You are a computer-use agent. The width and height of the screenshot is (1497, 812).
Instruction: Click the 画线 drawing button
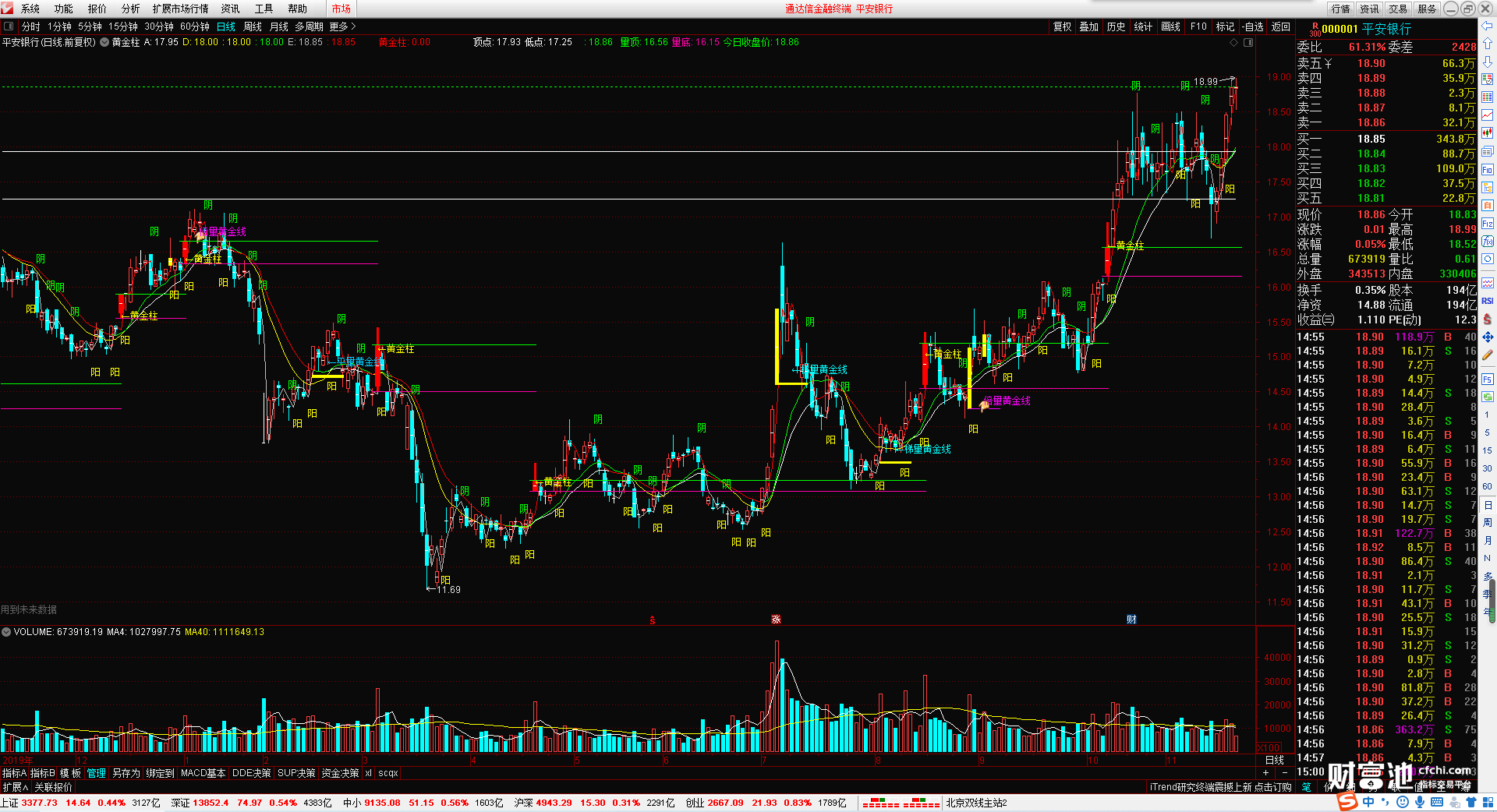tap(1170, 26)
